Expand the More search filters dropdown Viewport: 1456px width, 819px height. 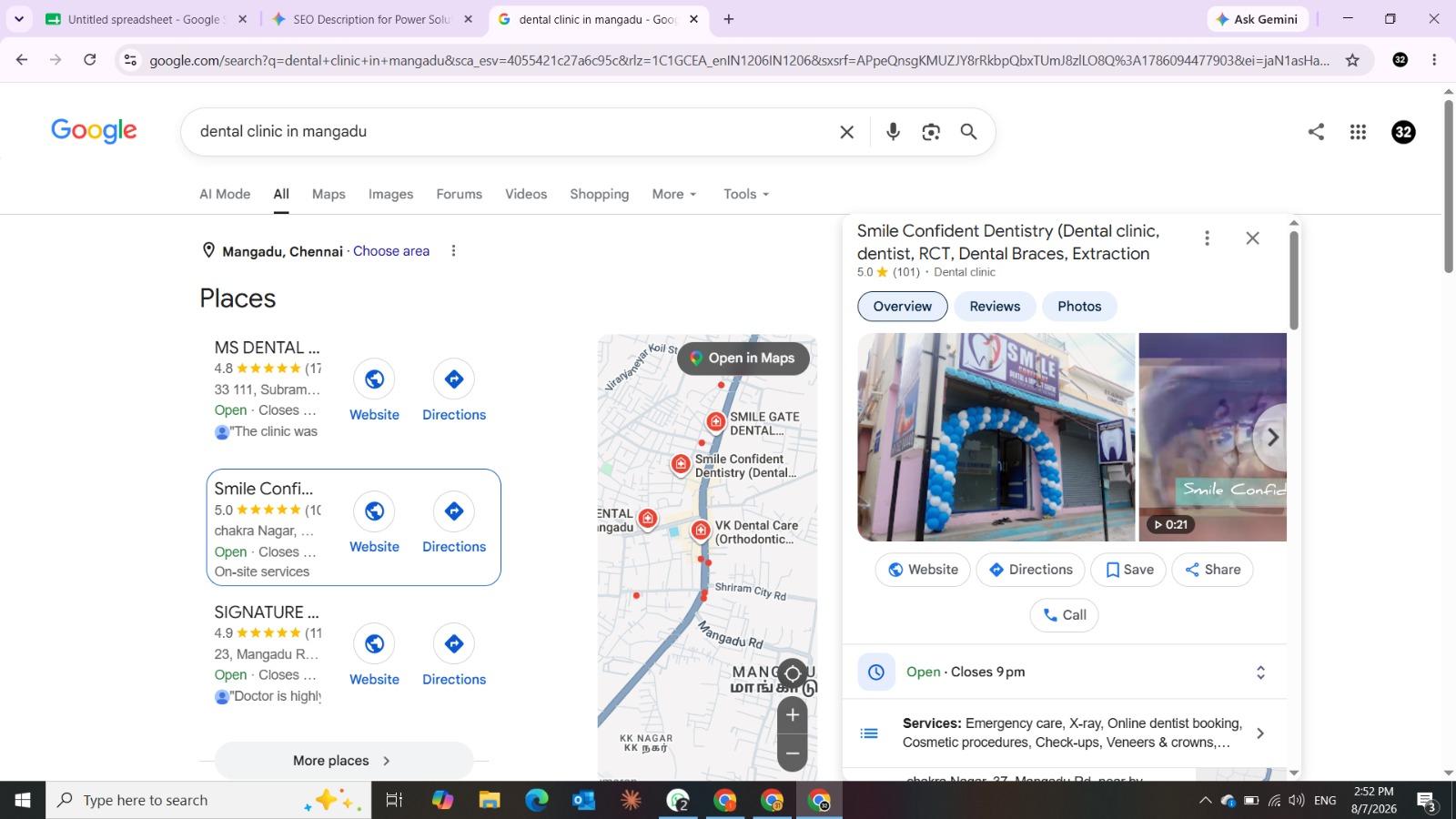coord(674,194)
